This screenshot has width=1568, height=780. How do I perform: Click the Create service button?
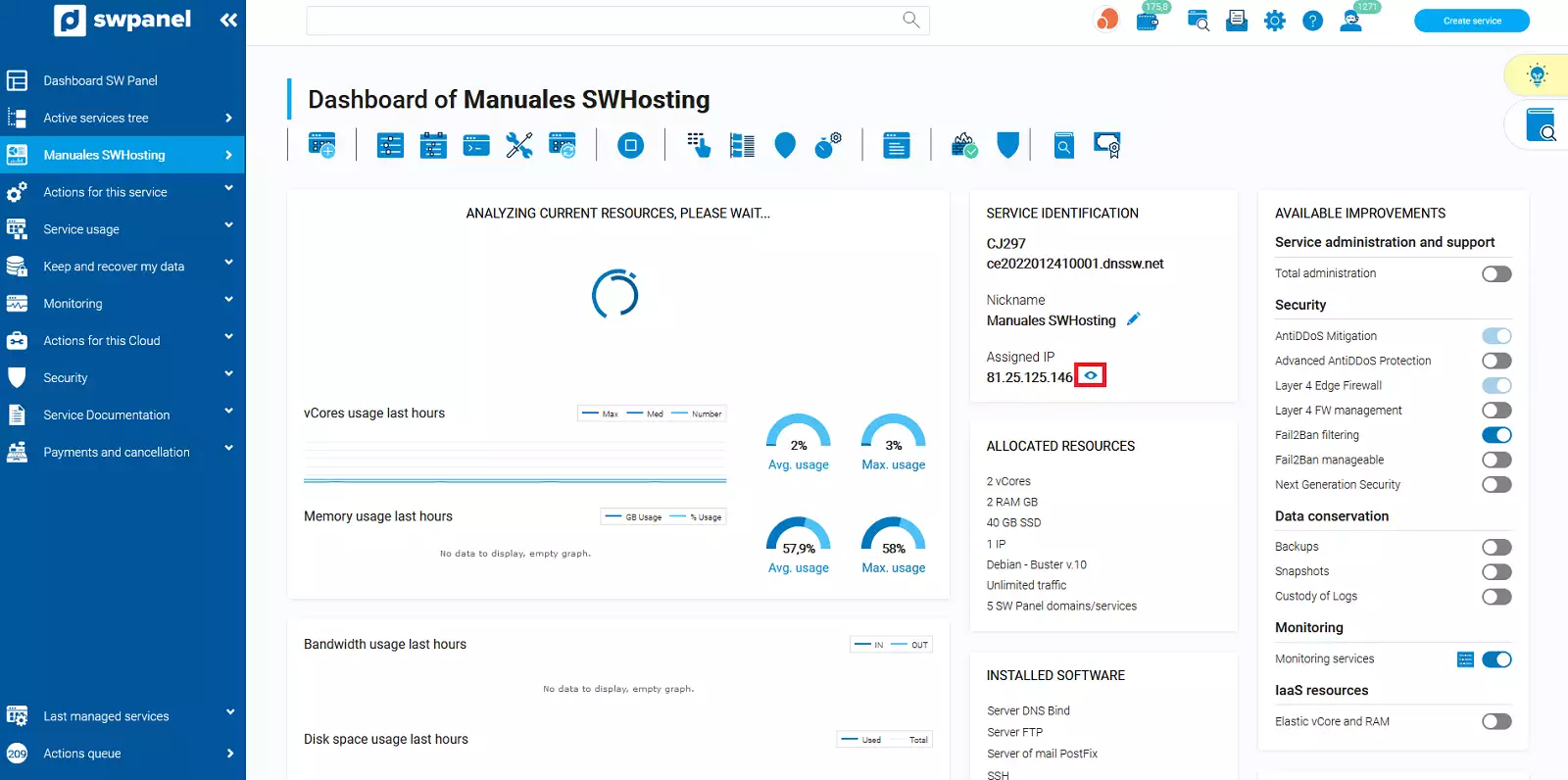[x=1471, y=21]
